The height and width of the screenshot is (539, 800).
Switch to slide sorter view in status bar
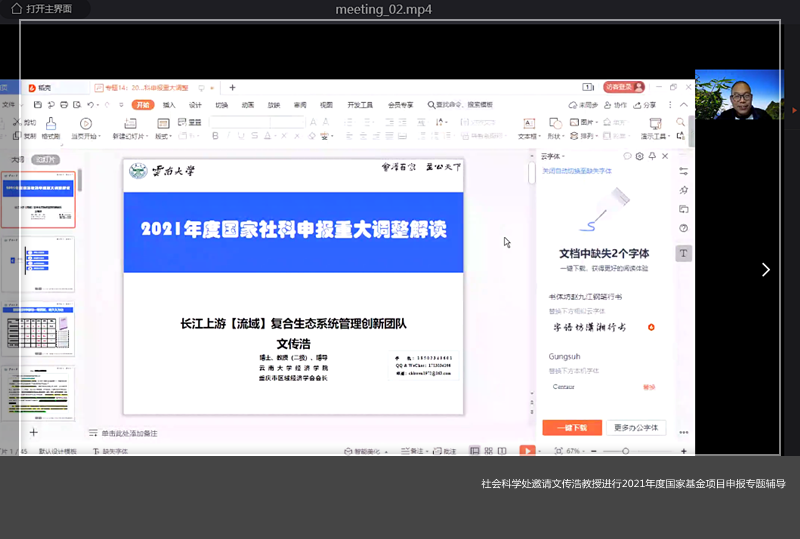click(x=487, y=451)
